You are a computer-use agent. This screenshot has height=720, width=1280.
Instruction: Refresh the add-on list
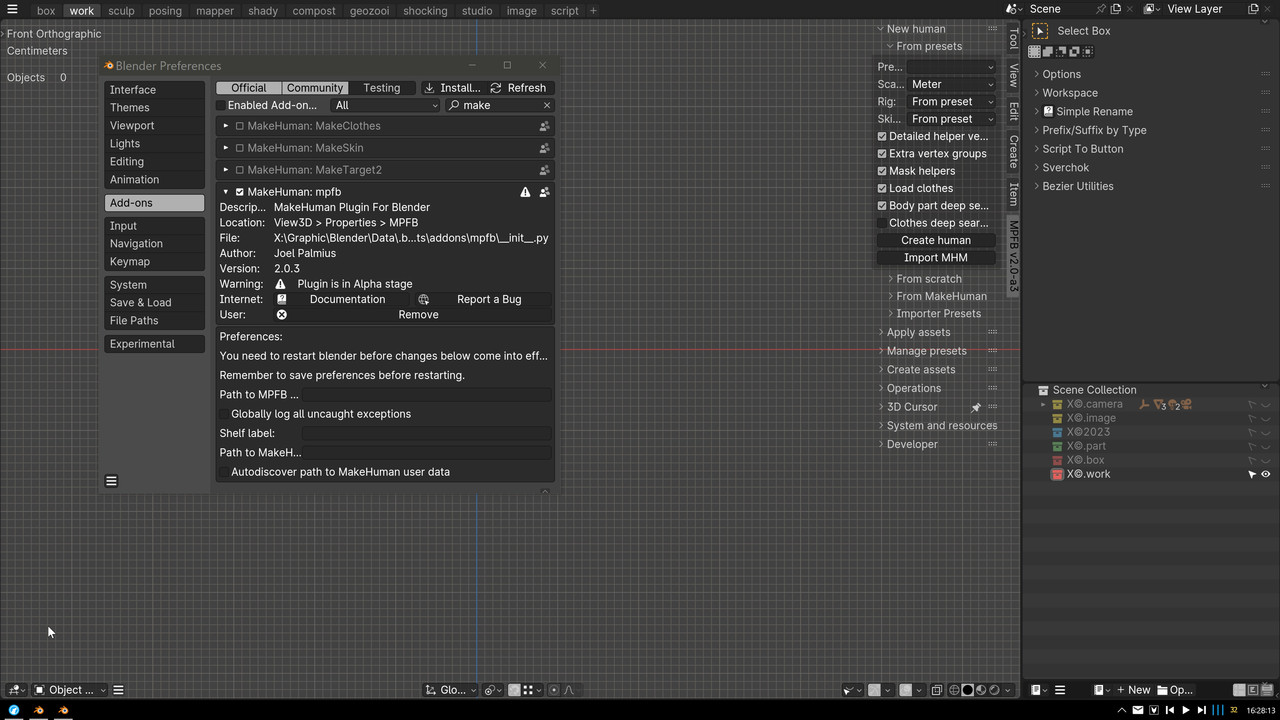point(518,88)
